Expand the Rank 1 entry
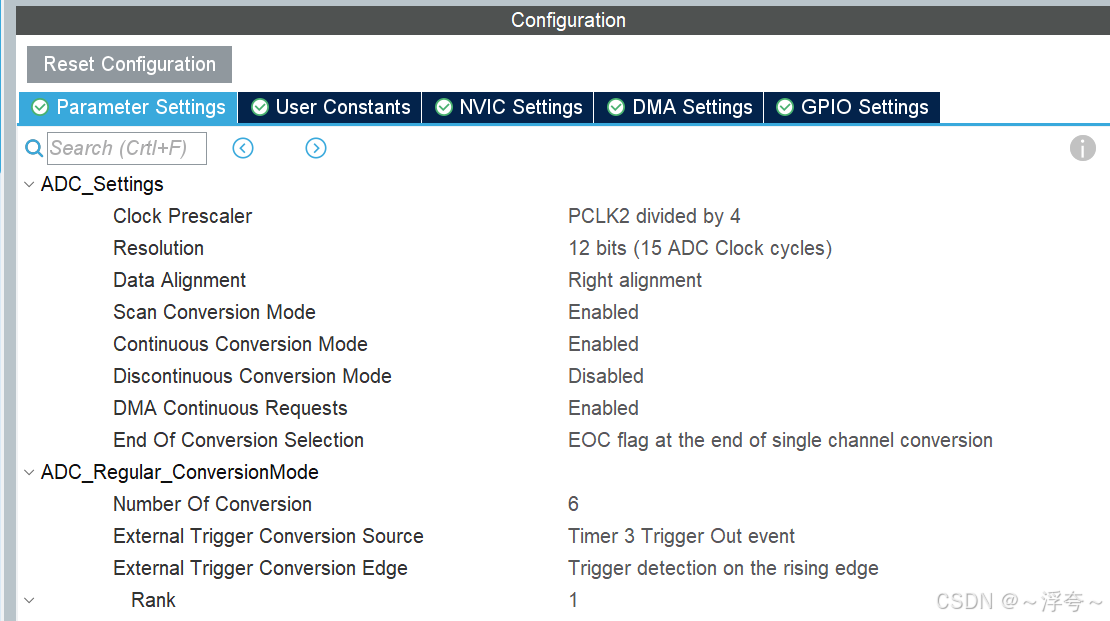This screenshot has width=1110, height=621. (x=28, y=600)
